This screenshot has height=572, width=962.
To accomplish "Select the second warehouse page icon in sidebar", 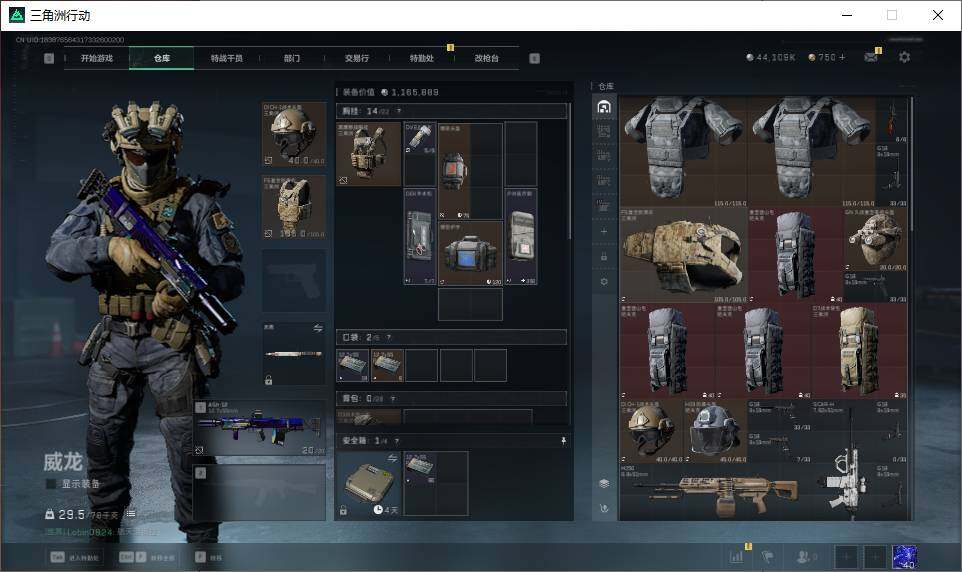I will click(604, 131).
